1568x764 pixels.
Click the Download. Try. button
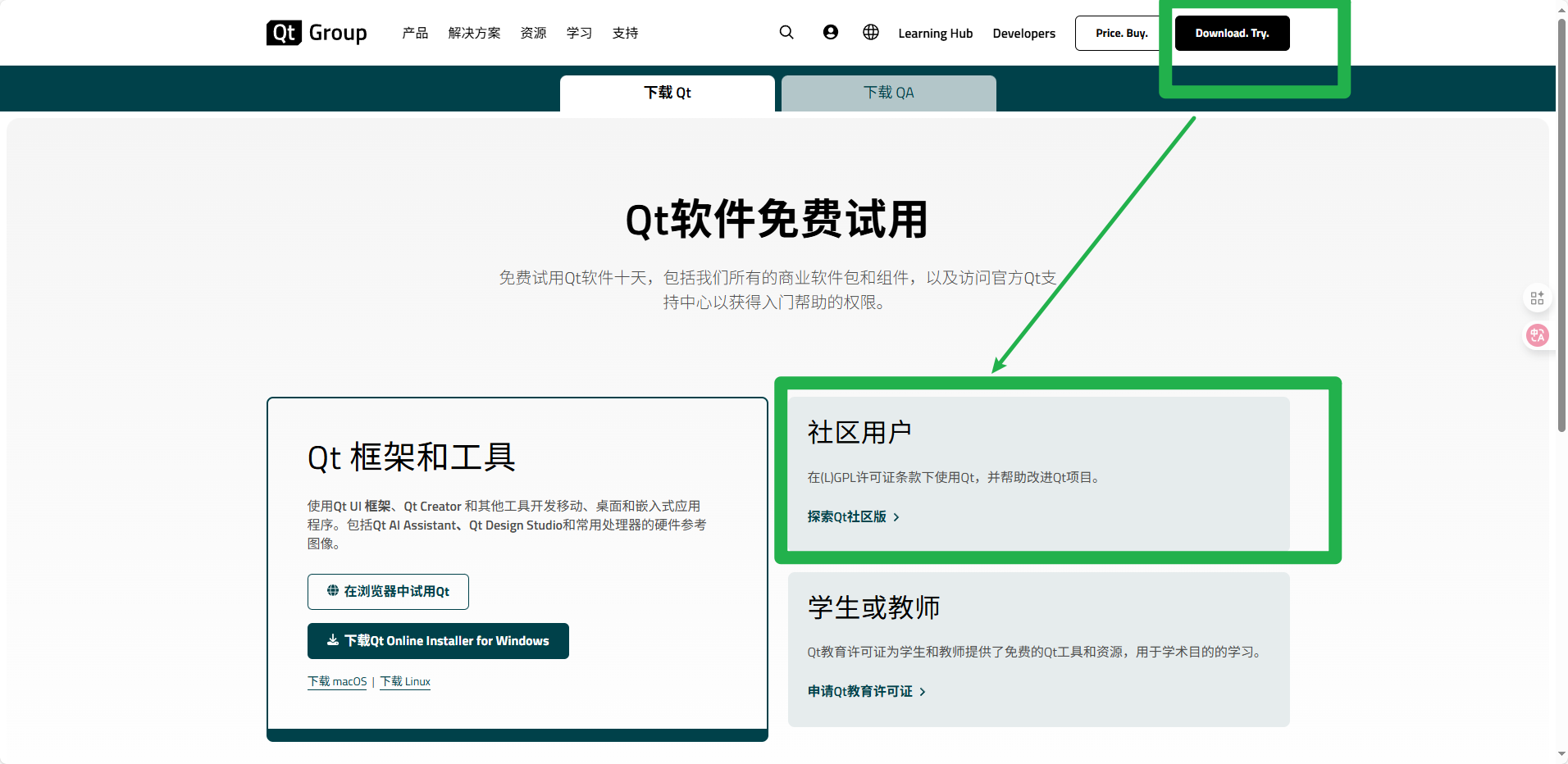point(1232,33)
